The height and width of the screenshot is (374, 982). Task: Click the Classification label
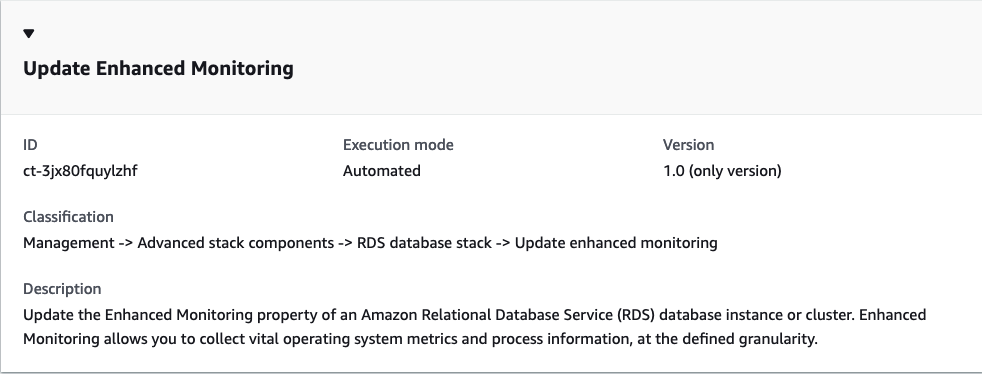coord(68,217)
